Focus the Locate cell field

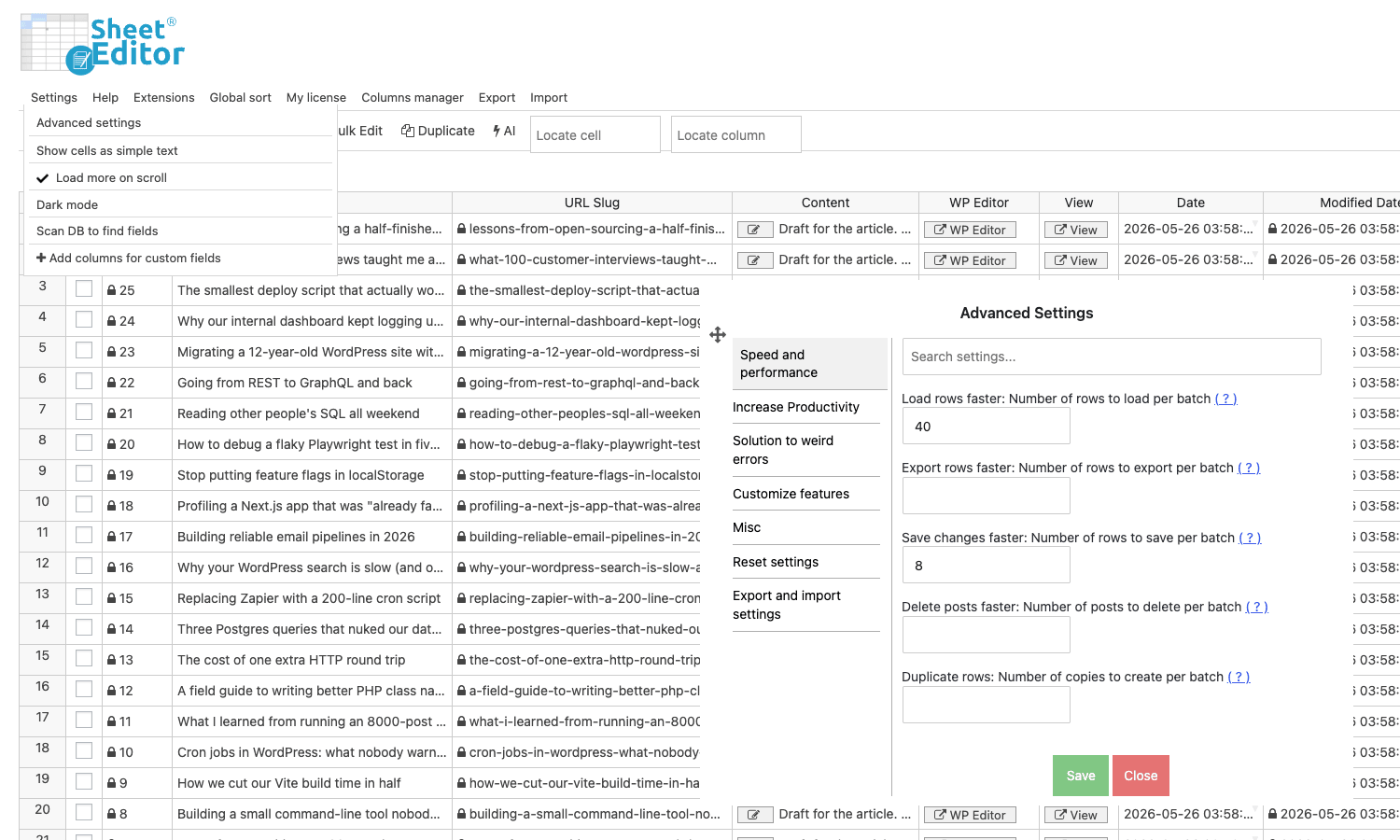point(595,134)
